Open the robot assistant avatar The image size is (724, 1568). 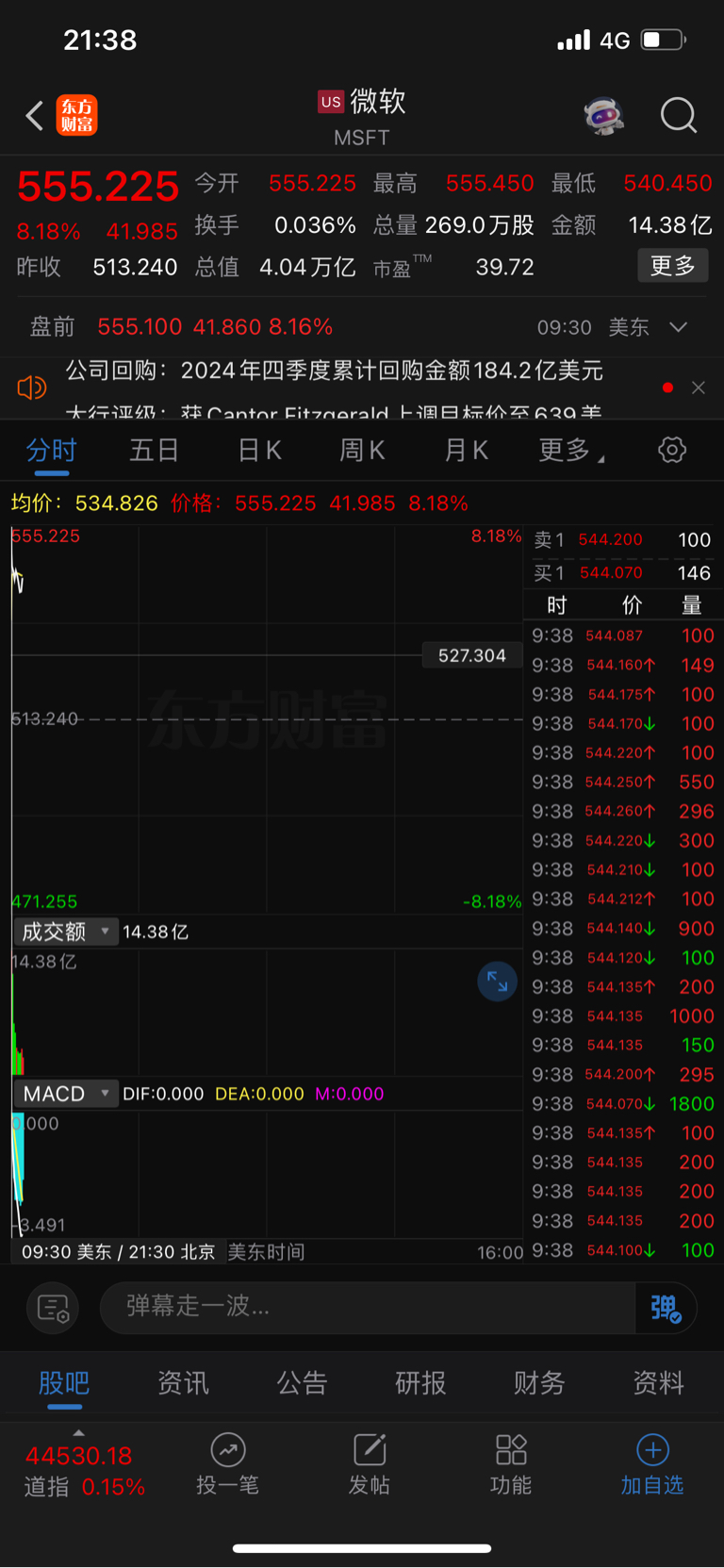point(604,116)
